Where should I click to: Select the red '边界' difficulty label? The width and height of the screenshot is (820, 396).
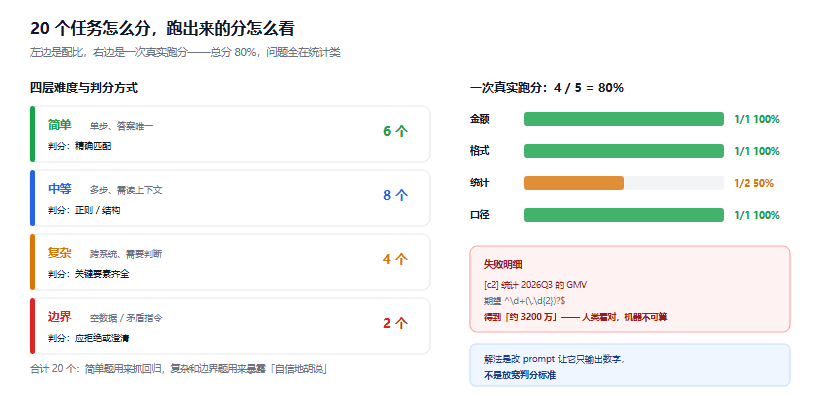coord(60,317)
